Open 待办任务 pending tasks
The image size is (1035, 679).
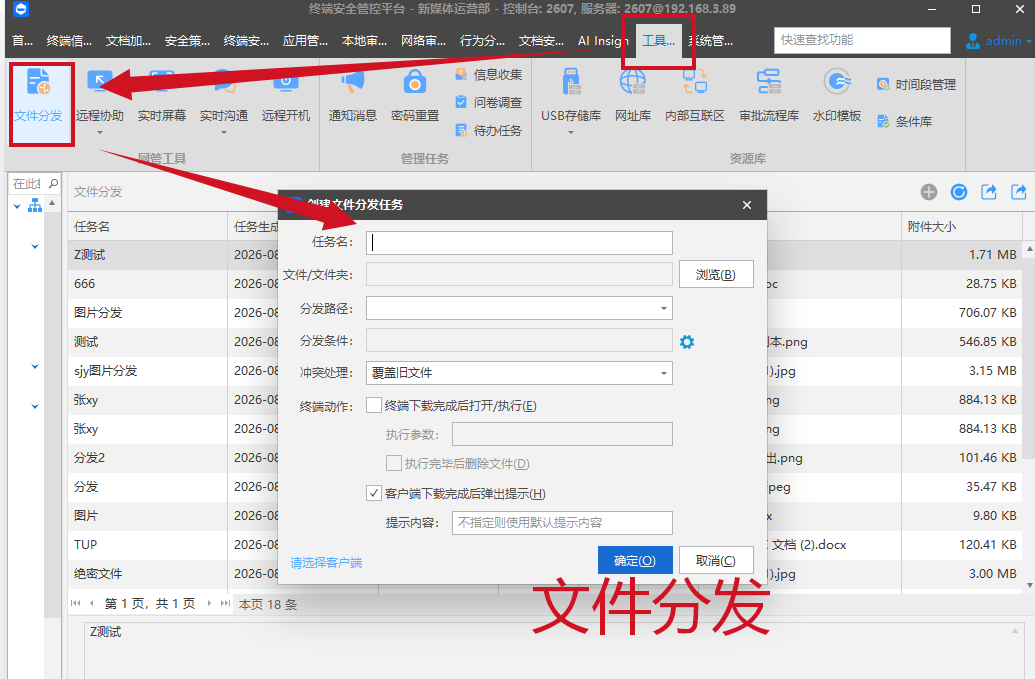(x=489, y=131)
